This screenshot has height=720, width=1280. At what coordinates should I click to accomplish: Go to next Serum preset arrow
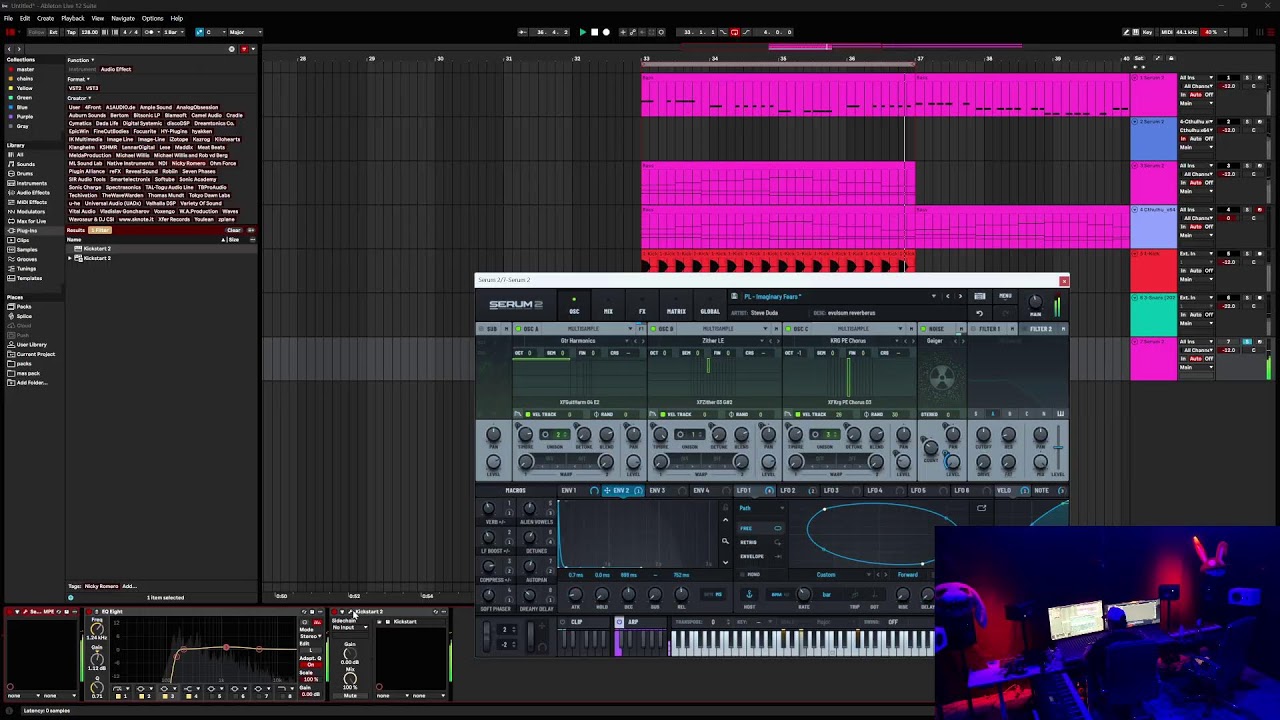point(960,296)
